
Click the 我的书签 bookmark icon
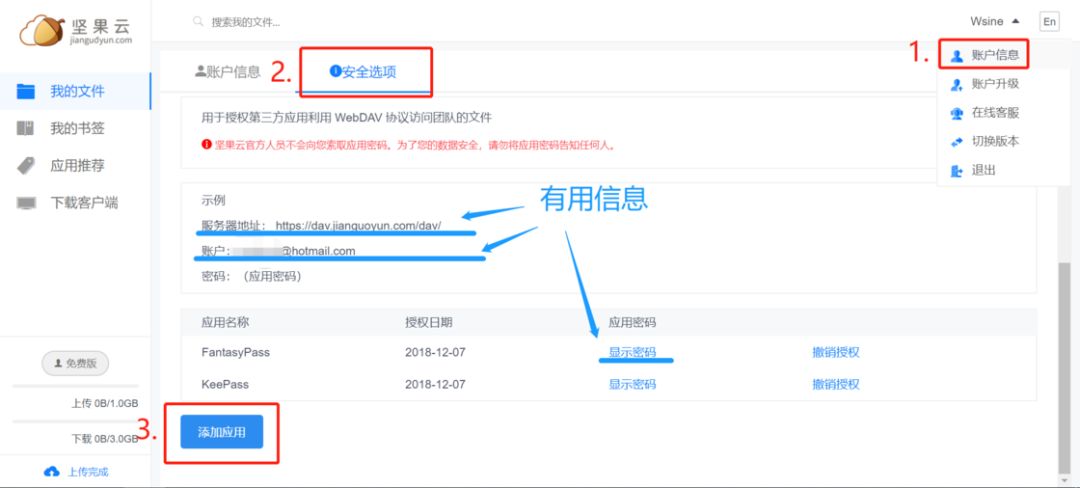point(25,129)
